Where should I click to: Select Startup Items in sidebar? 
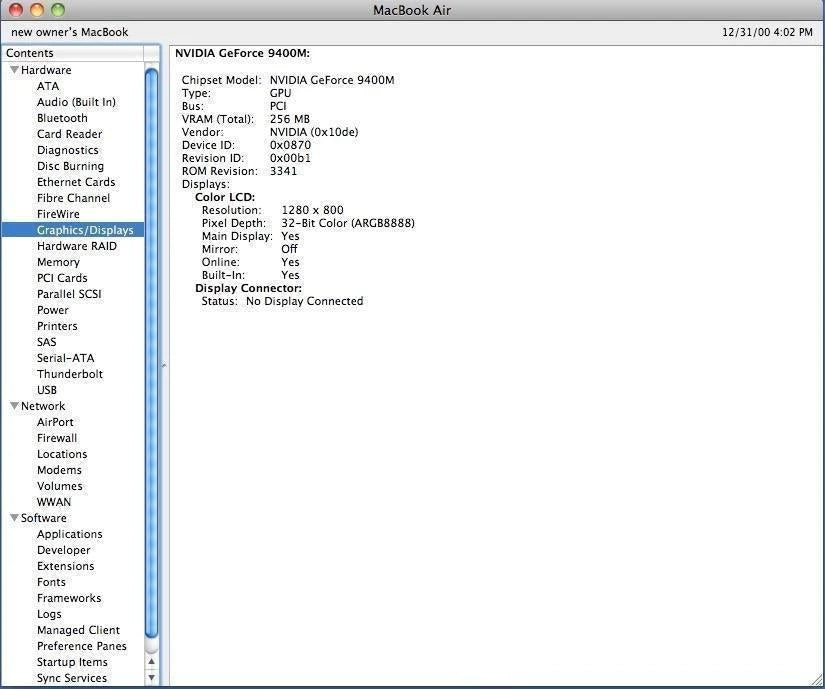72,662
